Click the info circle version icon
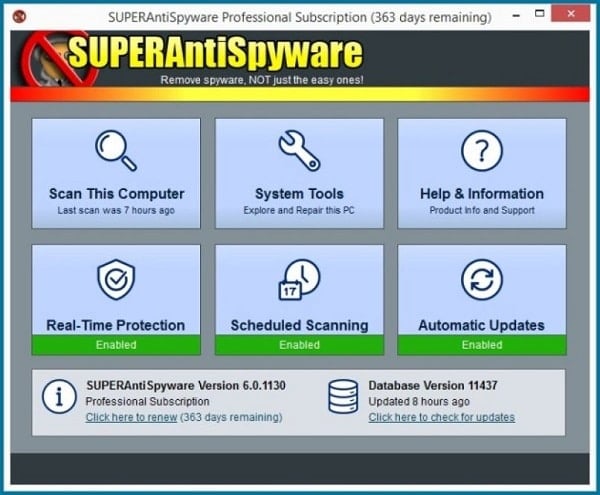600x495 pixels. (59, 397)
